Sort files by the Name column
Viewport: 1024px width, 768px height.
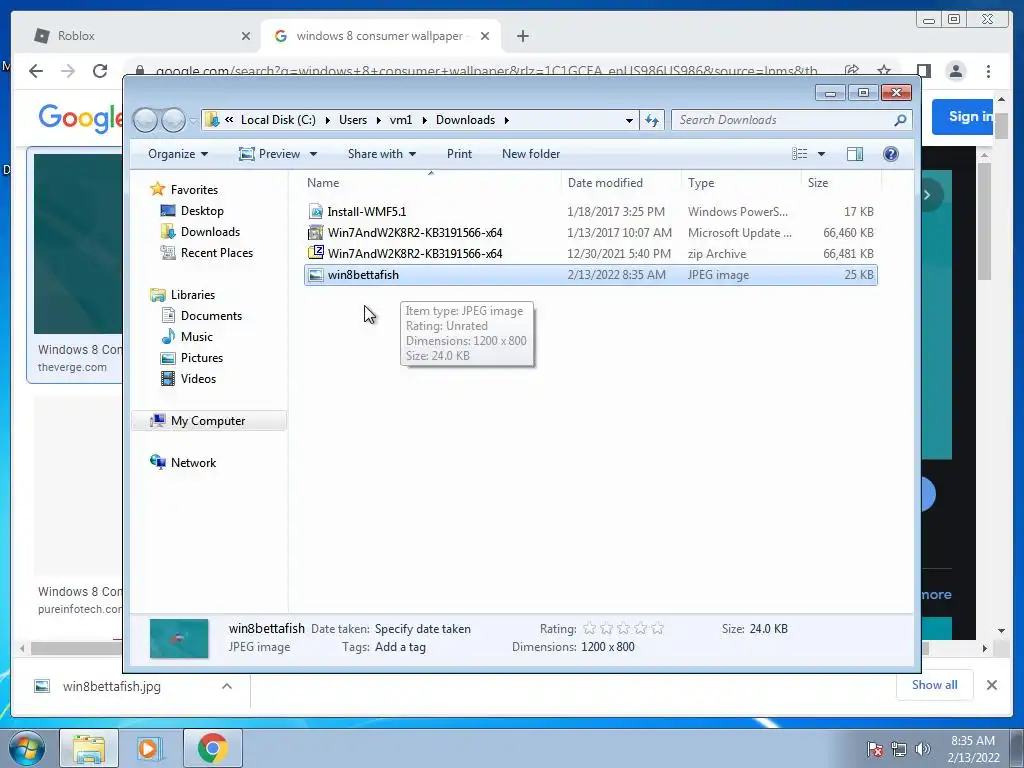323,183
